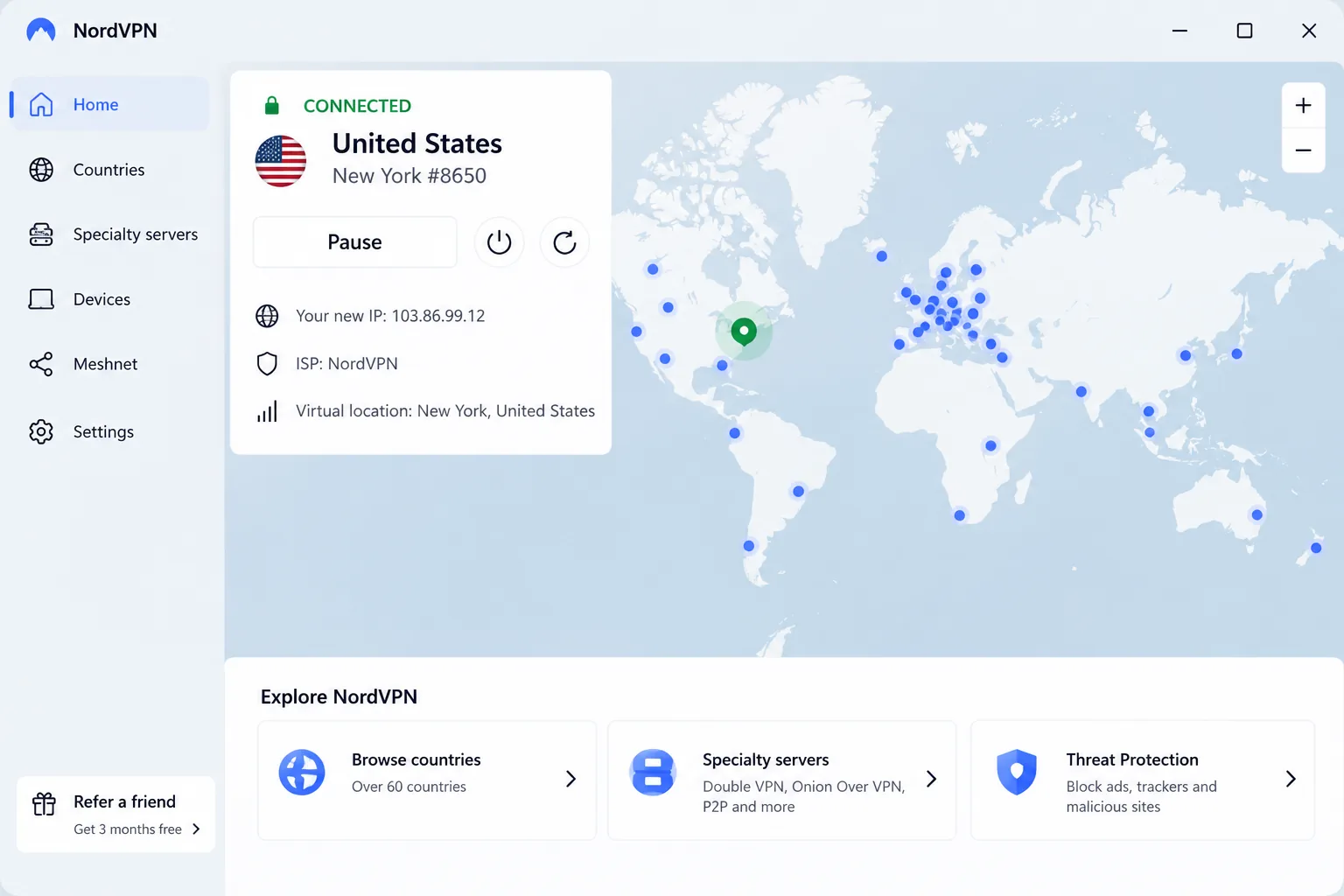The height and width of the screenshot is (896, 1344).
Task: Open the Countries section
Action: point(110,170)
